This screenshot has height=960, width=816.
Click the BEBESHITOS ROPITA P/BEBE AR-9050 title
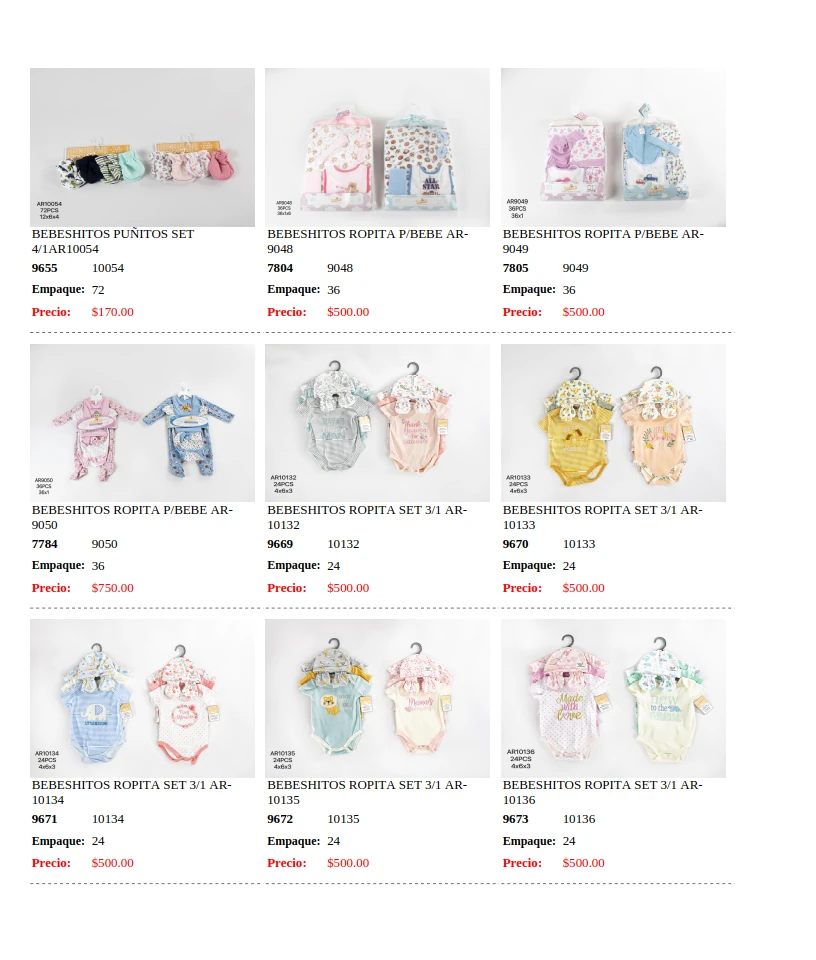click(x=132, y=517)
